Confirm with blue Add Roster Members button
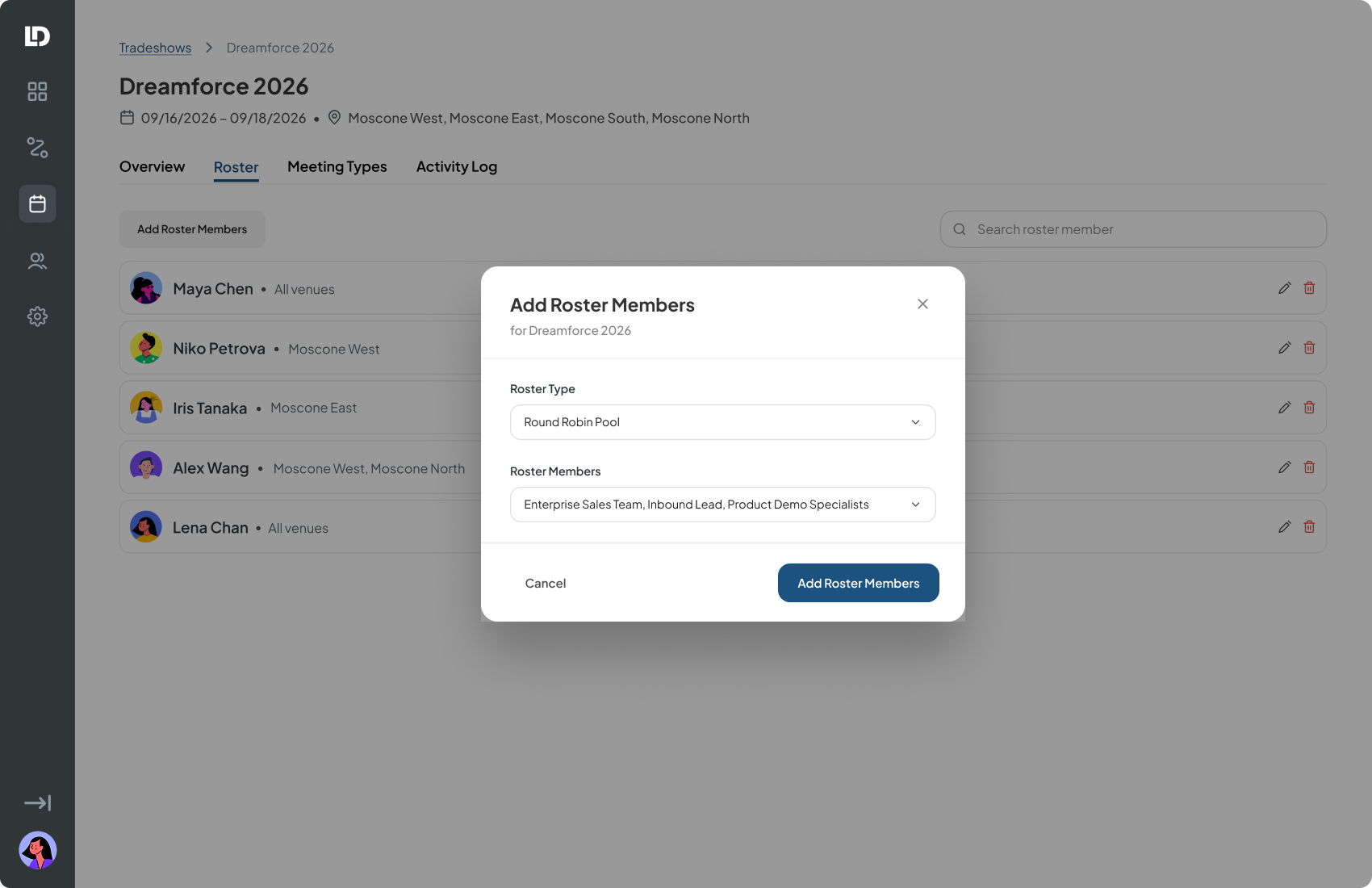 pyautogui.click(x=858, y=583)
